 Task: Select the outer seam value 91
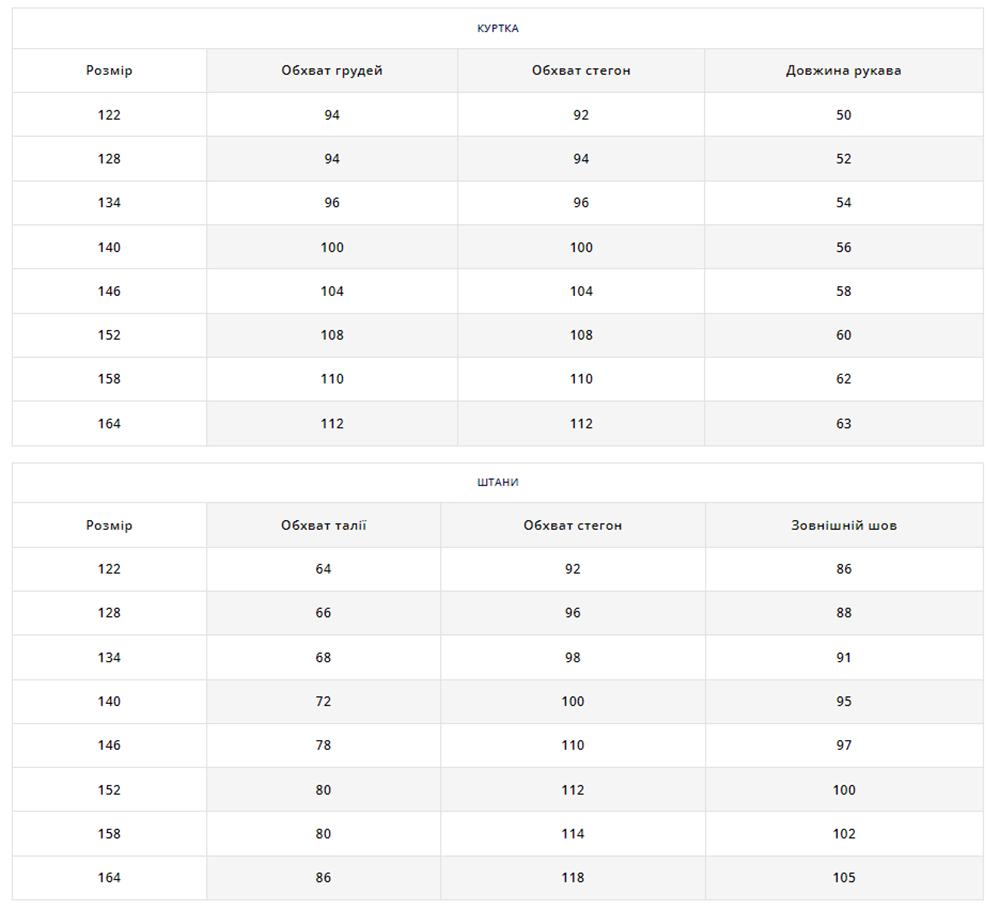(x=843, y=658)
